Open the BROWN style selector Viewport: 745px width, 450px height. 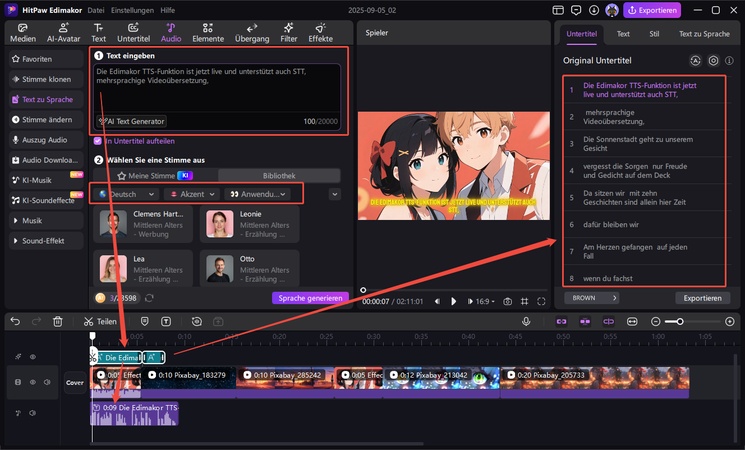pyautogui.click(x=592, y=298)
